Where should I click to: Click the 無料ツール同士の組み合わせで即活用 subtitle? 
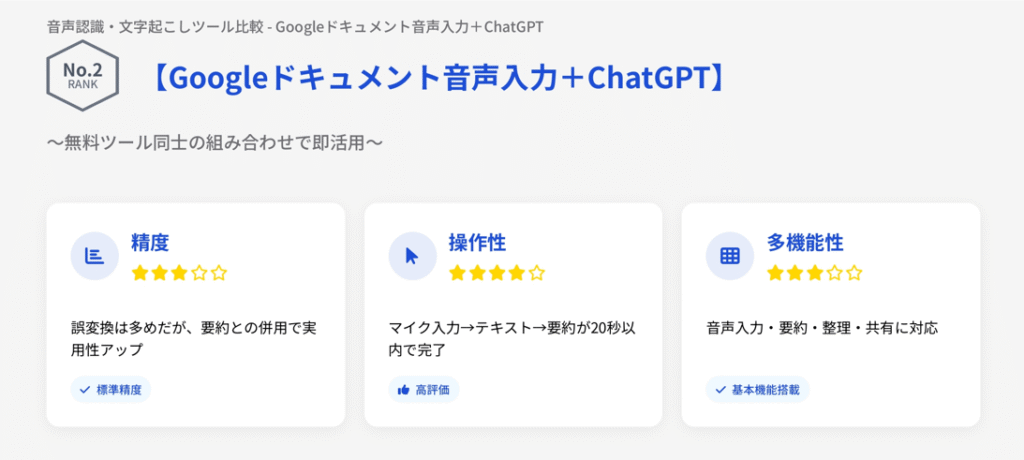pos(215,142)
